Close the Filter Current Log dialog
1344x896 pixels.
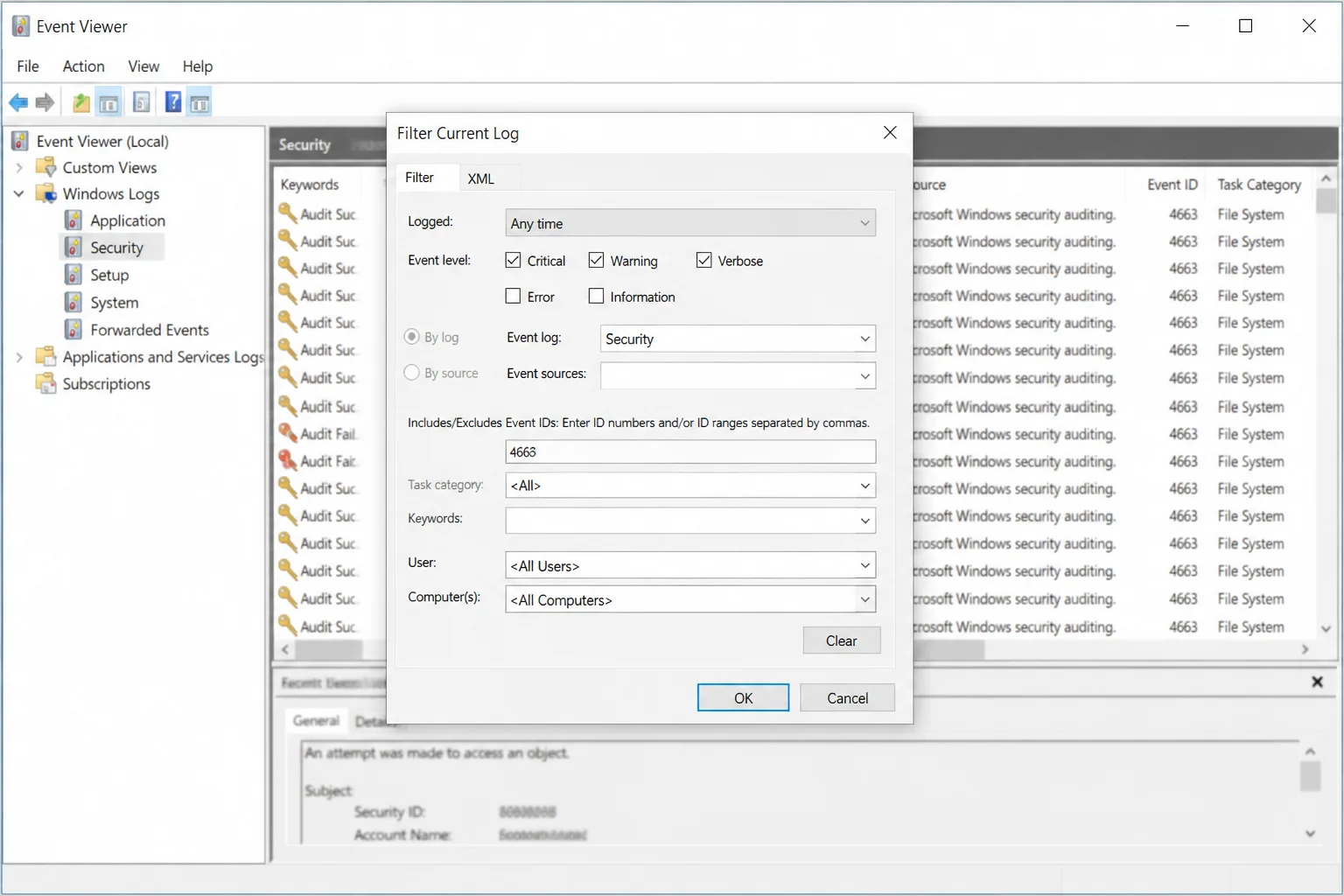click(890, 133)
